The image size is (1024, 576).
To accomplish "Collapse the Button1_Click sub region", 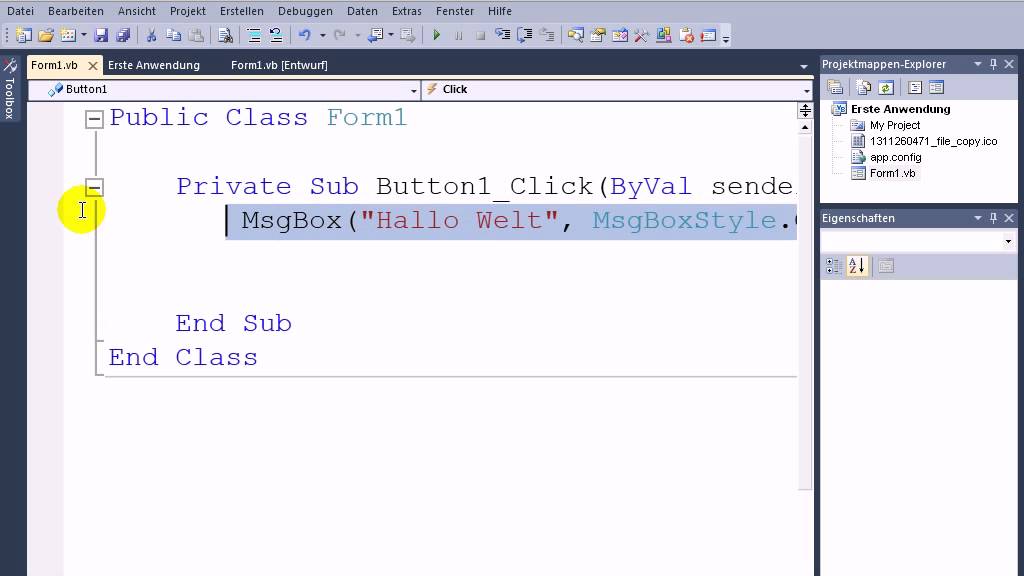I will coord(94,188).
